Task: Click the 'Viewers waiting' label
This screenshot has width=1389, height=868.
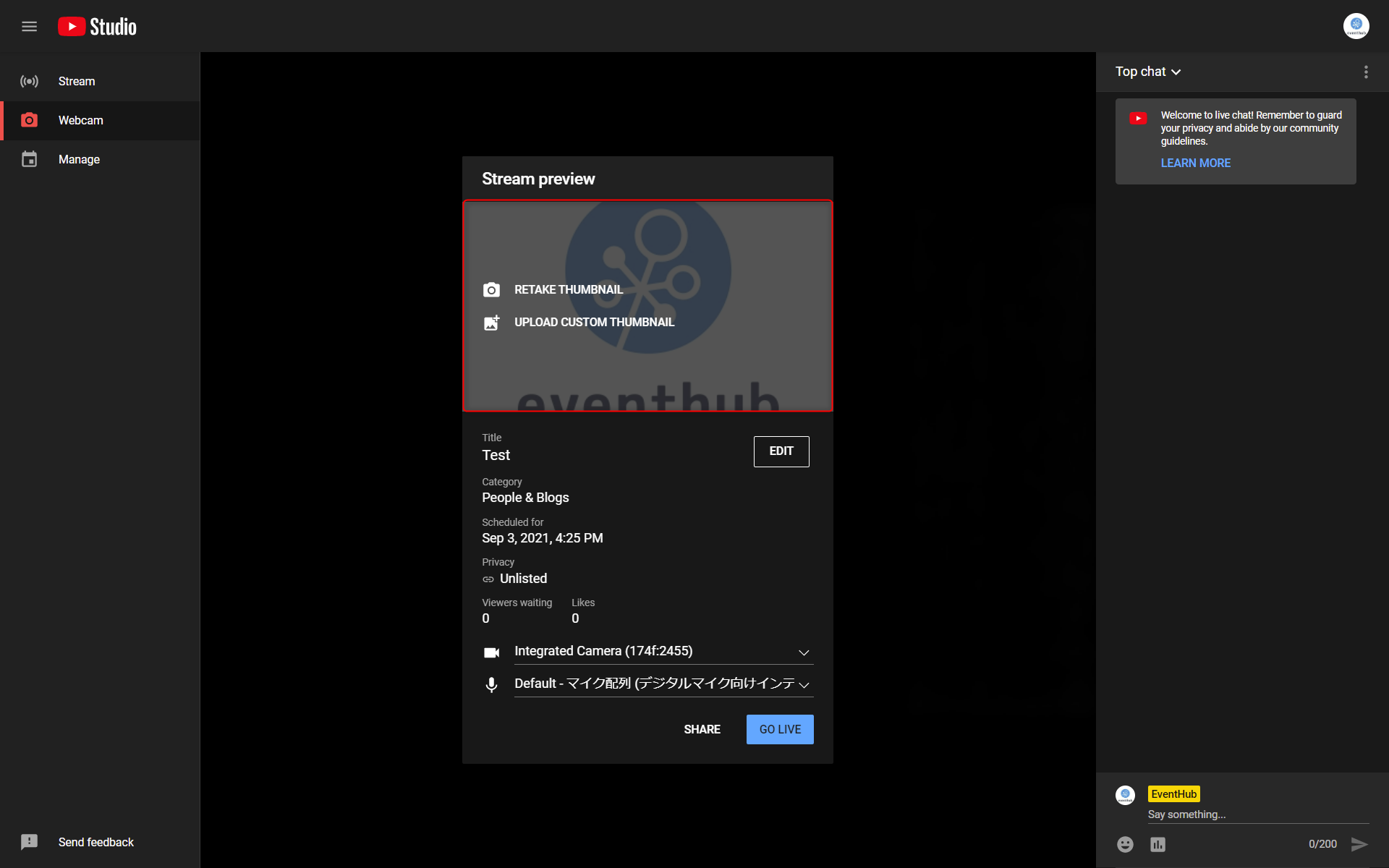Action: [517, 603]
